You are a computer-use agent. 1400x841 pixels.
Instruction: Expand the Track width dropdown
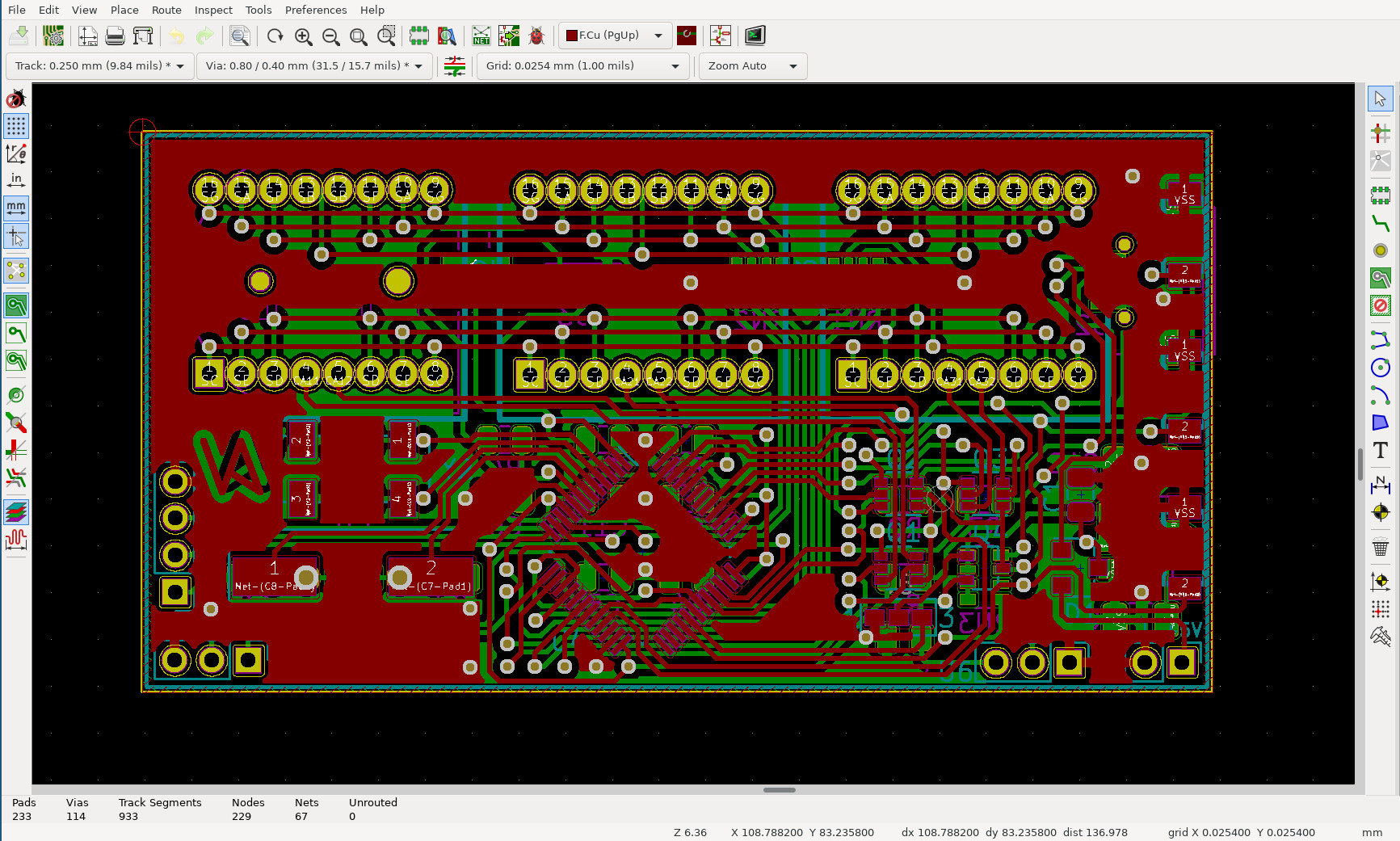[x=179, y=66]
